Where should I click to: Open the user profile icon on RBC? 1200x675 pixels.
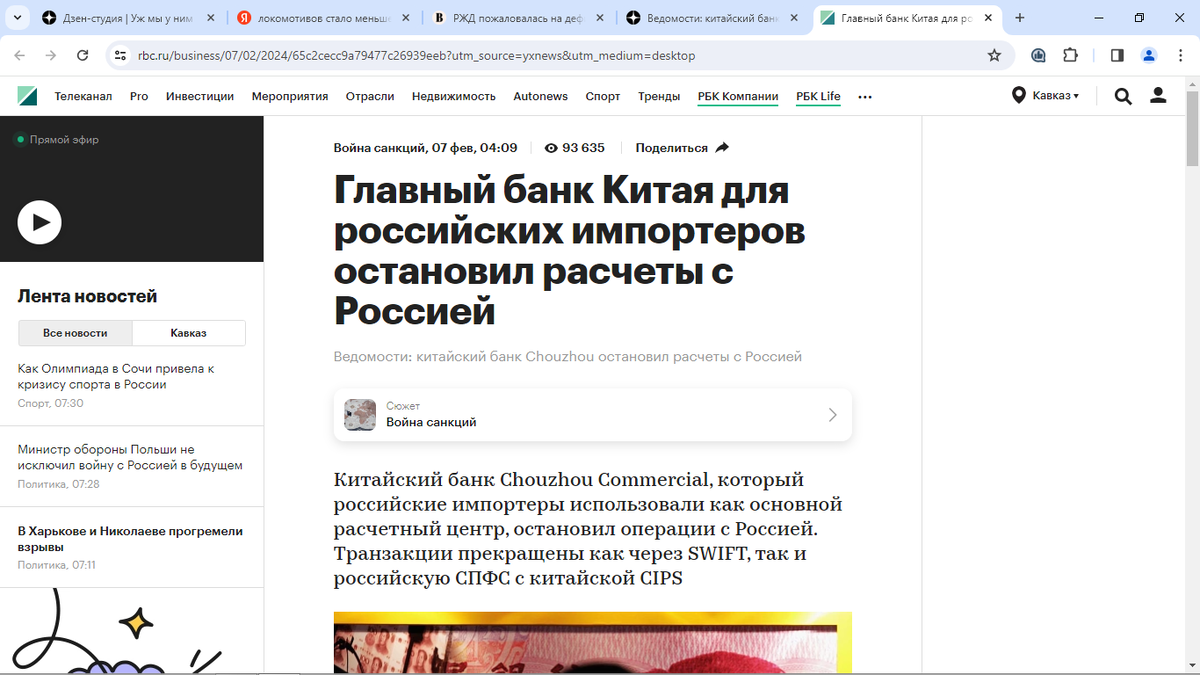coord(1158,96)
